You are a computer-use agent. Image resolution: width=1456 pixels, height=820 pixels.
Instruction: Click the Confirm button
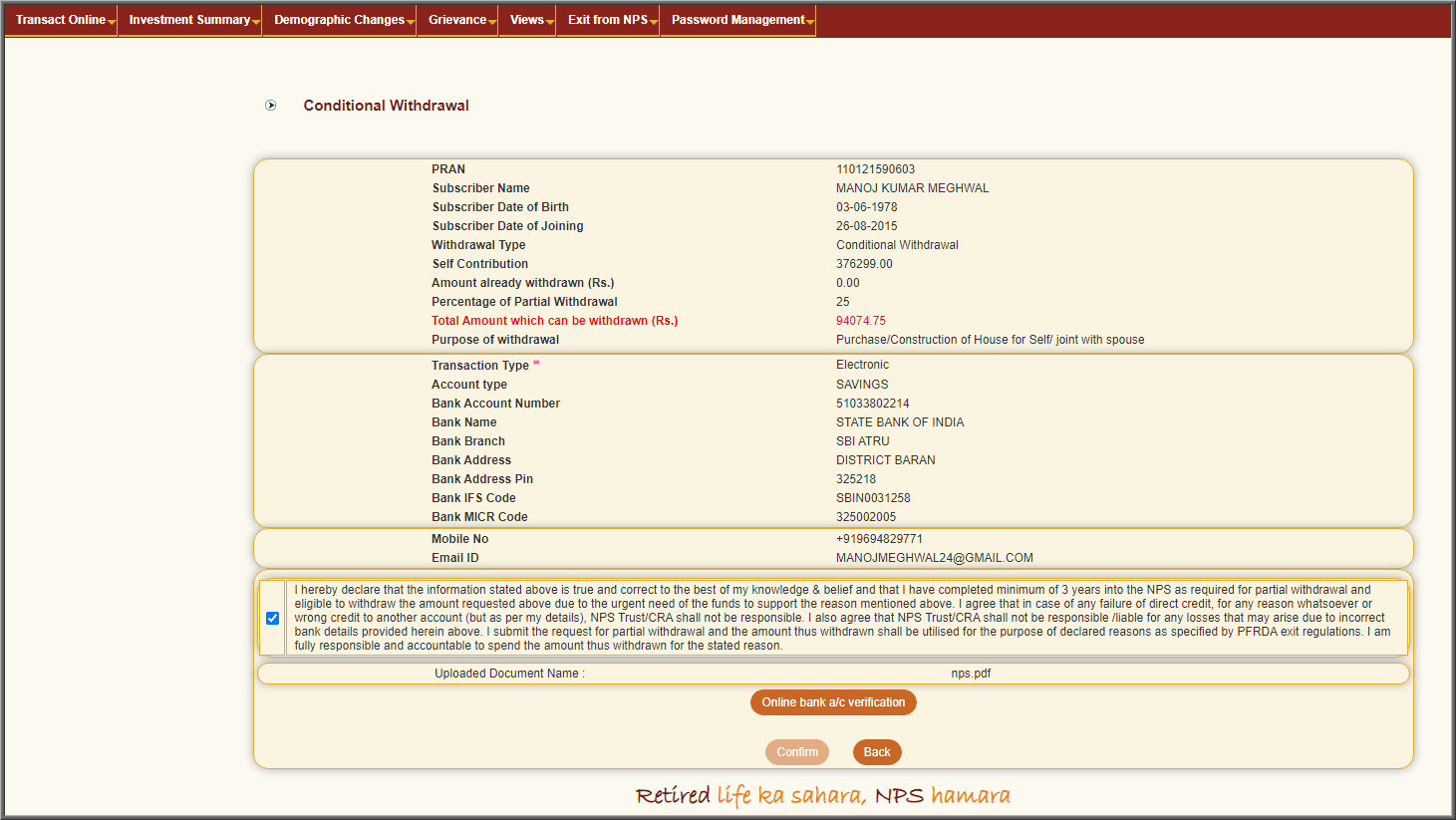[x=797, y=751]
